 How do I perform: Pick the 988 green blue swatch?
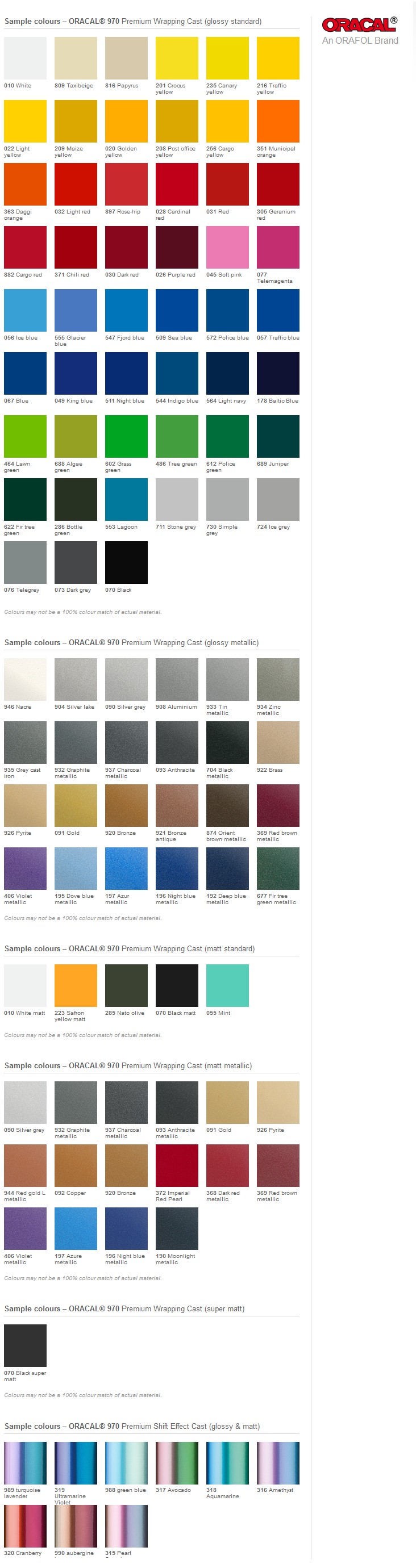click(126, 1464)
